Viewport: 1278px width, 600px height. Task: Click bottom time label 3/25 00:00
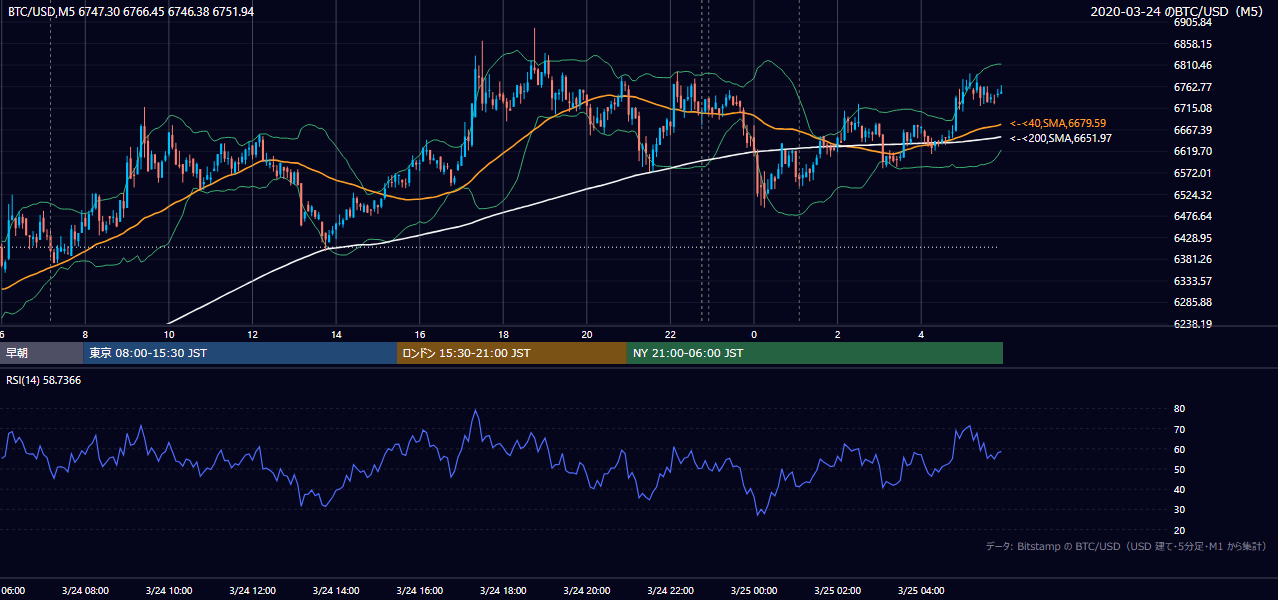coord(754,591)
